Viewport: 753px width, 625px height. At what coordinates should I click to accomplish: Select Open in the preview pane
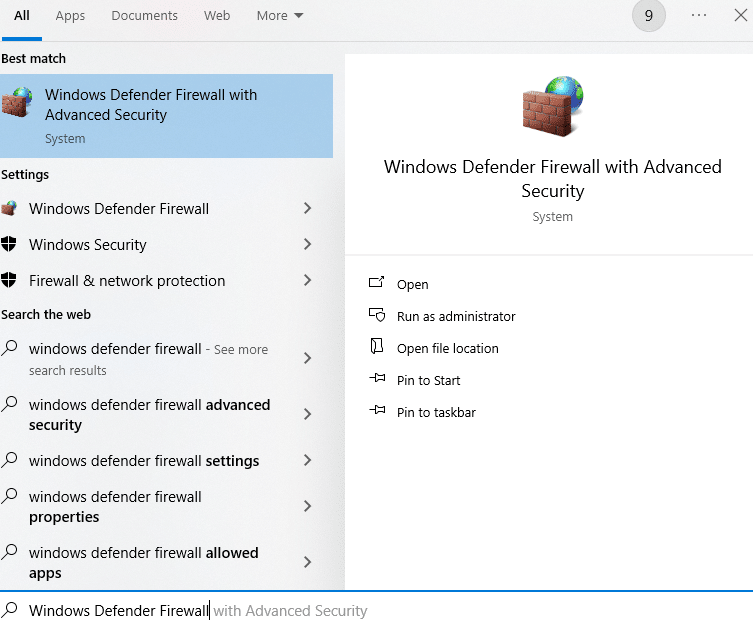[413, 284]
